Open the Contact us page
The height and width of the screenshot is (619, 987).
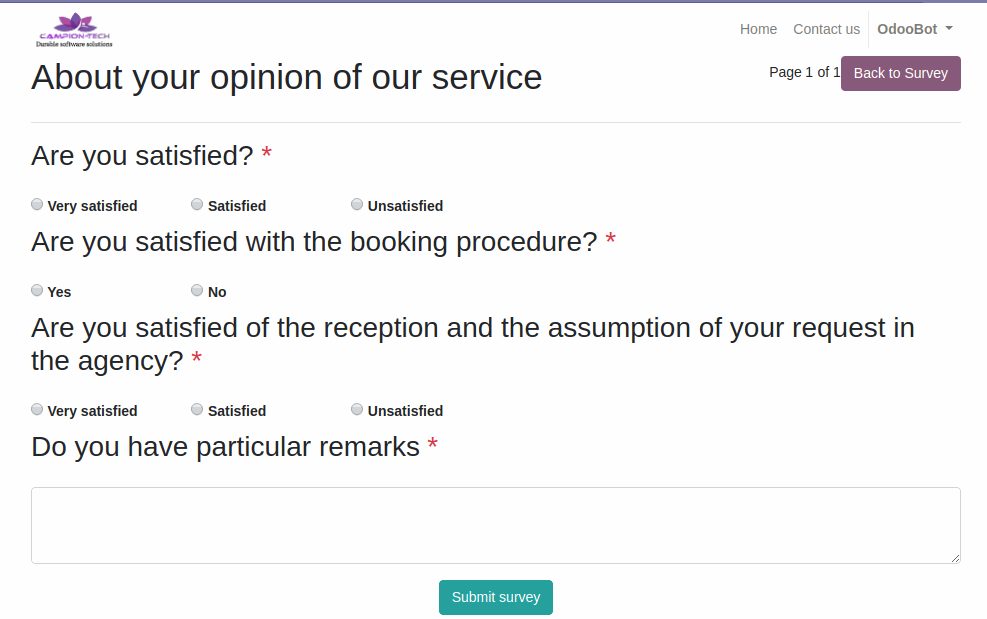[826, 29]
